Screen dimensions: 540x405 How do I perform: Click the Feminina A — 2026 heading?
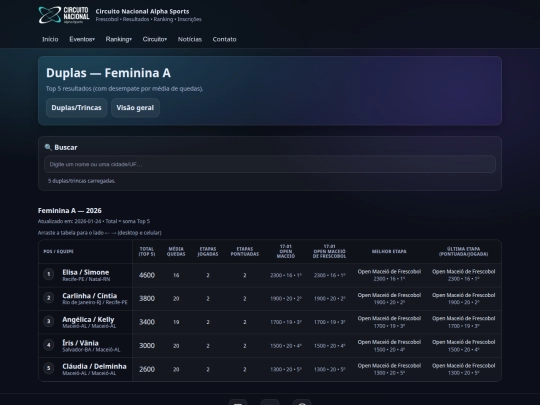[x=70, y=210]
